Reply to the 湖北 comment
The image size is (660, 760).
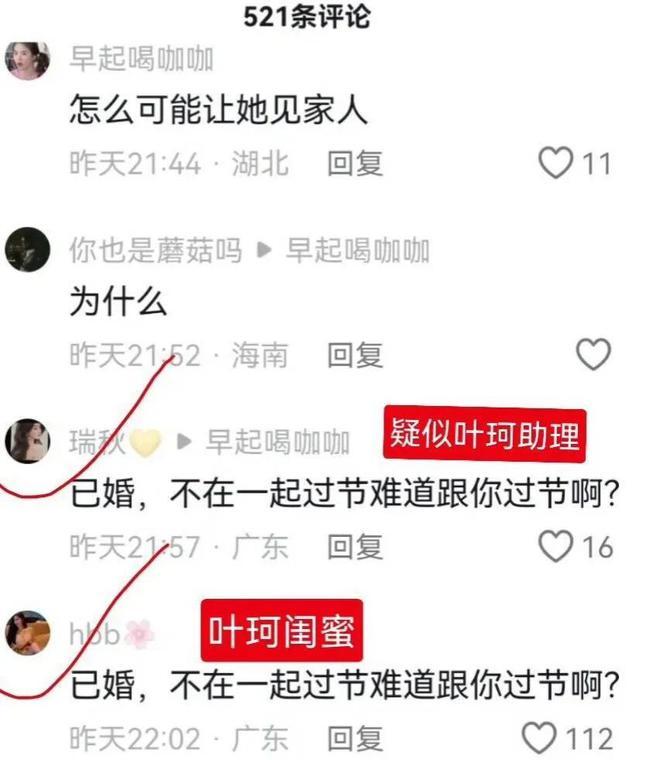[355, 163]
